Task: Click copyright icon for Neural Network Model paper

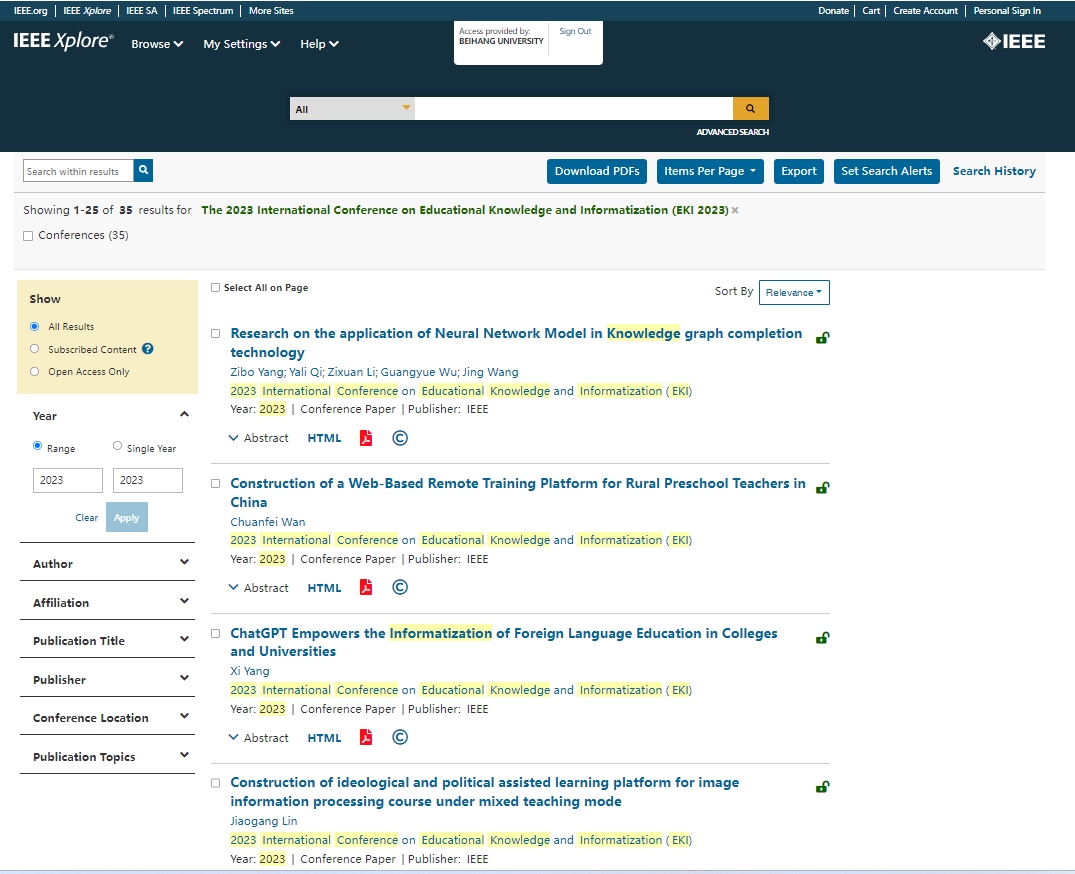Action: point(400,438)
